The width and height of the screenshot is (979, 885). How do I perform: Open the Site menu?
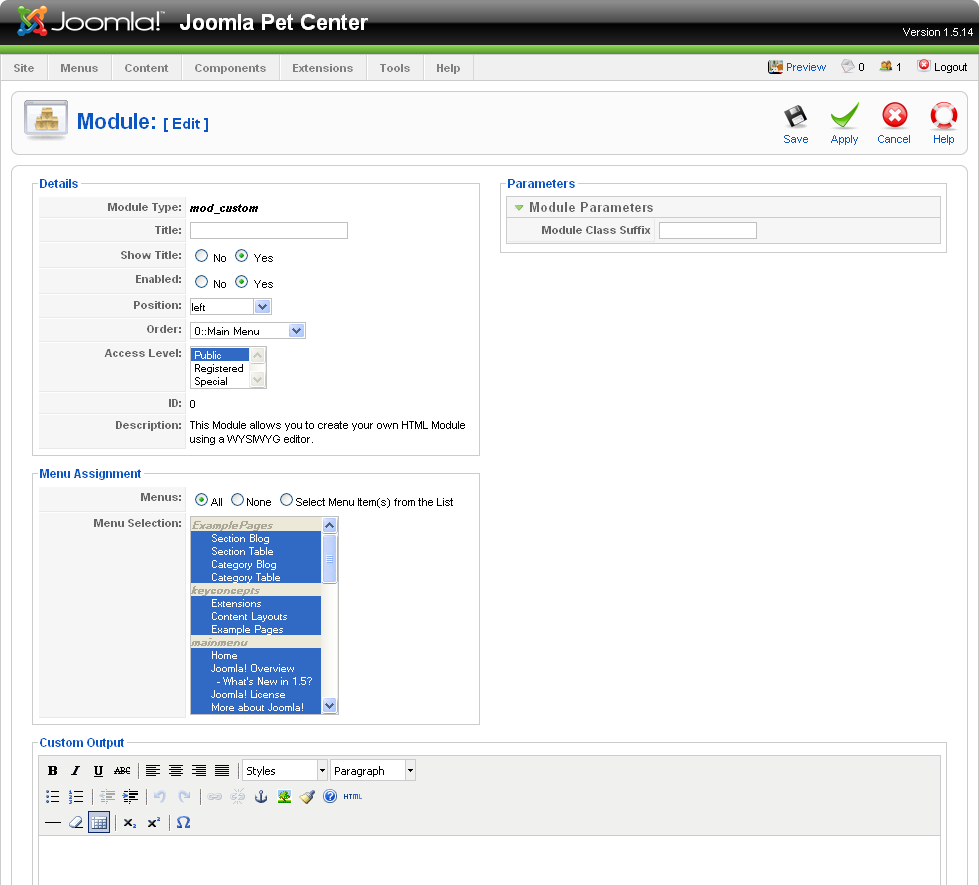[24, 68]
